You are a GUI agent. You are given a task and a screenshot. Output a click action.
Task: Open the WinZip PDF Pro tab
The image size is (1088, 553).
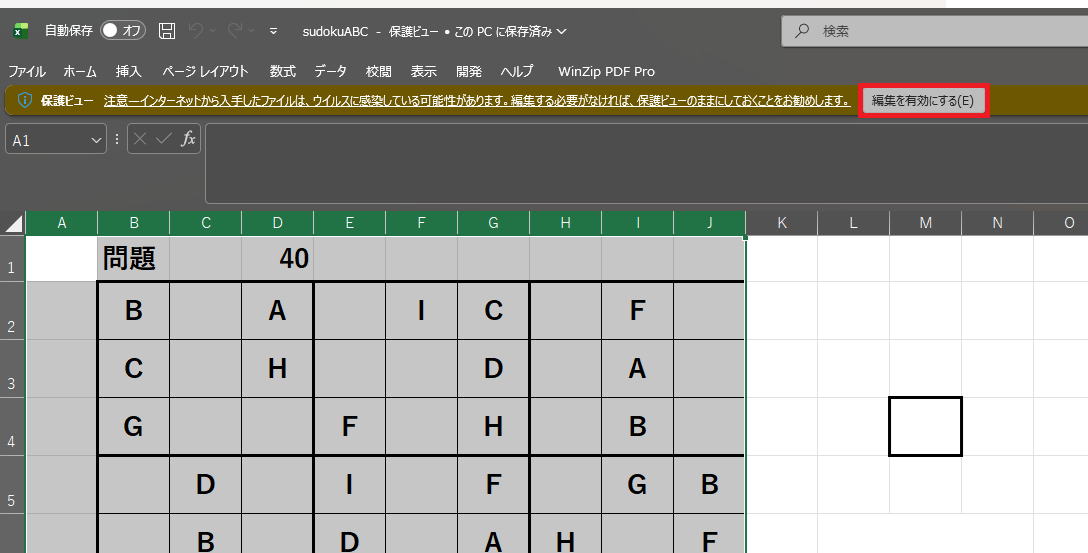tap(606, 71)
